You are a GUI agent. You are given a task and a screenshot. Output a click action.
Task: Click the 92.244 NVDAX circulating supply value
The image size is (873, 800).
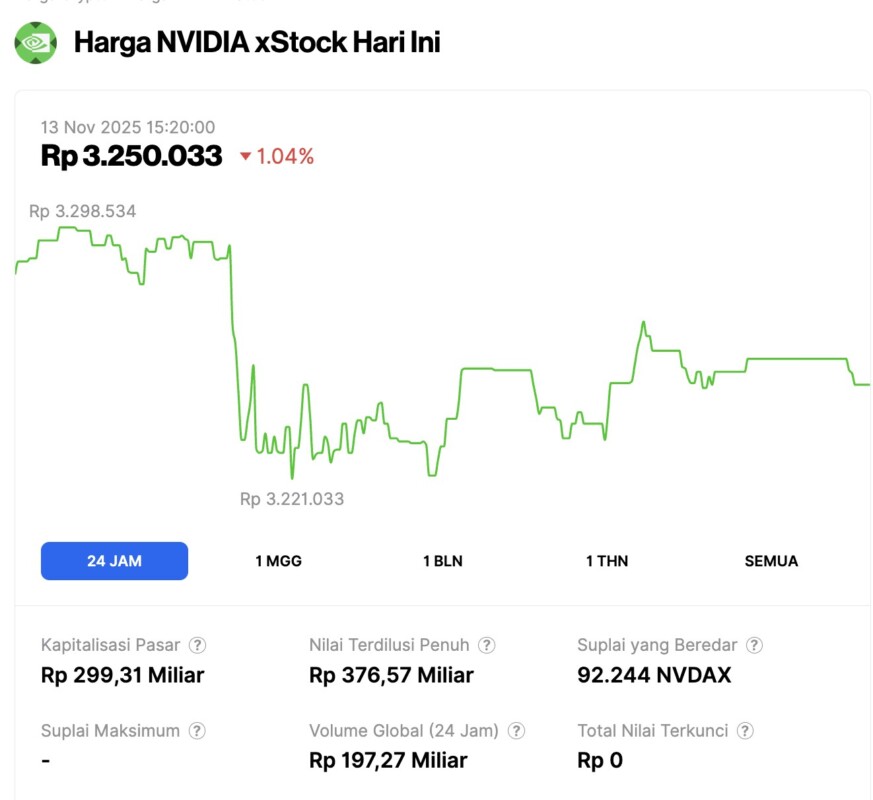(x=654, y=675)
